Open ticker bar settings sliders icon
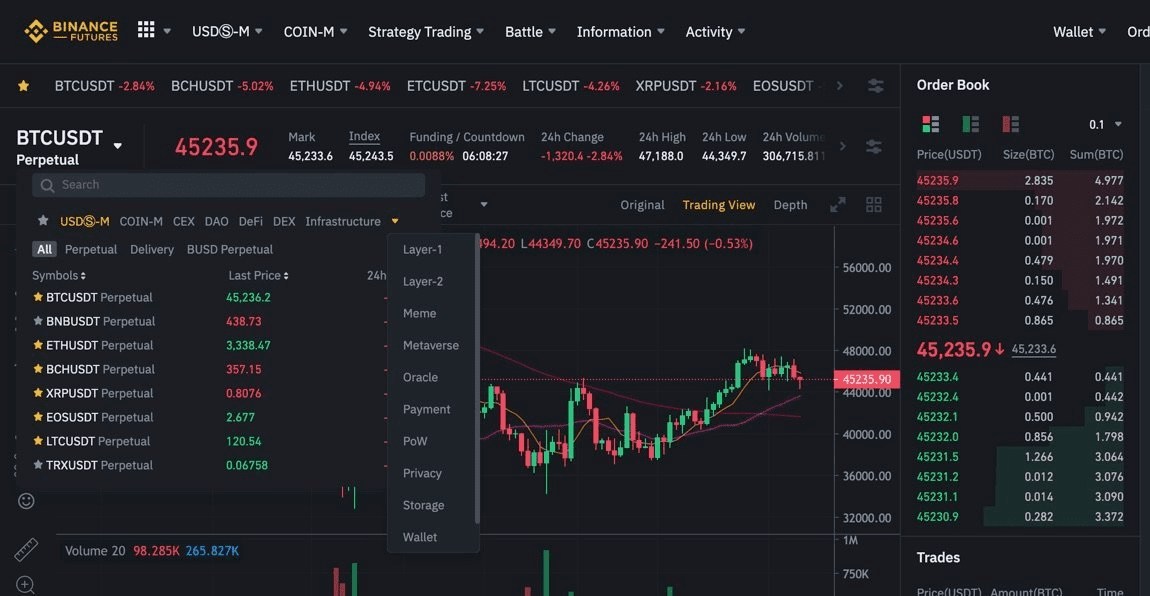This screenshot has width=1150, height=596. pos(875,86)
